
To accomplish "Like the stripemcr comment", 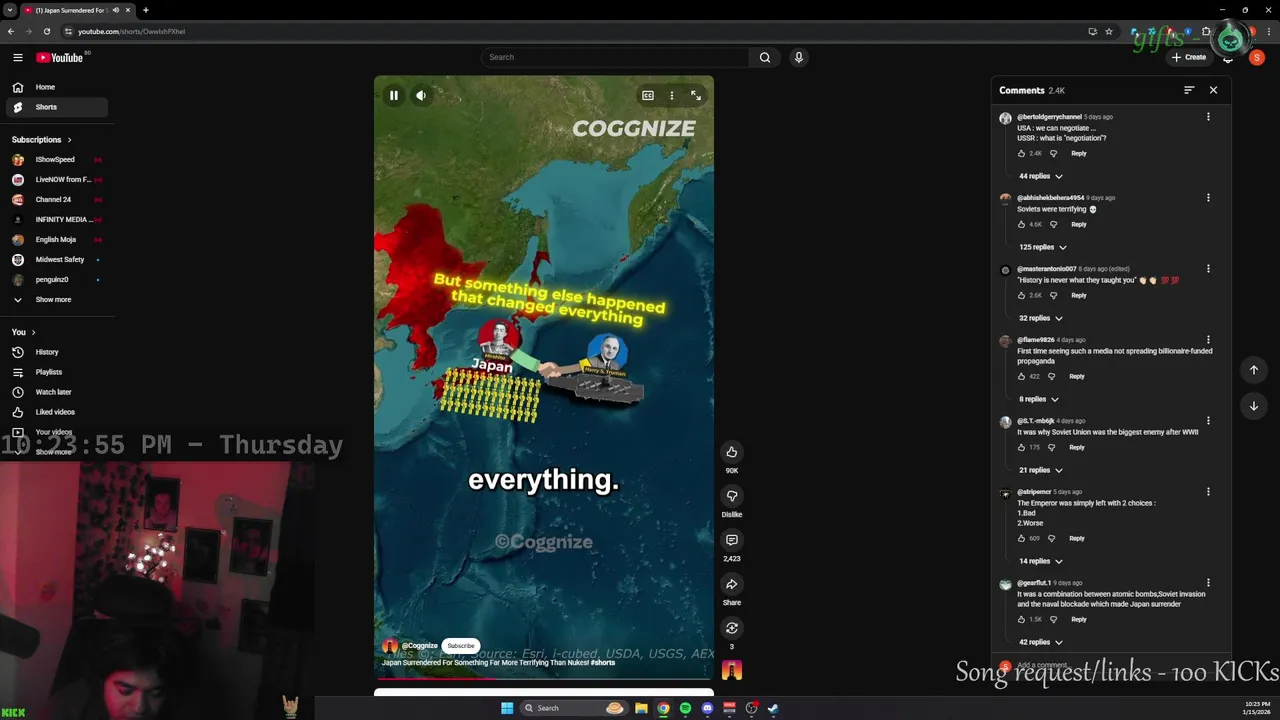I will pos(1021,538).
